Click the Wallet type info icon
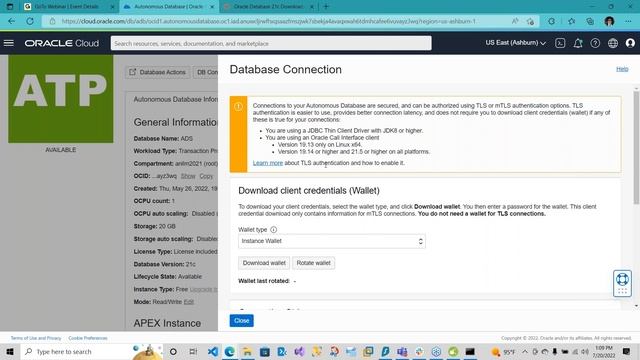 (273, 230)
